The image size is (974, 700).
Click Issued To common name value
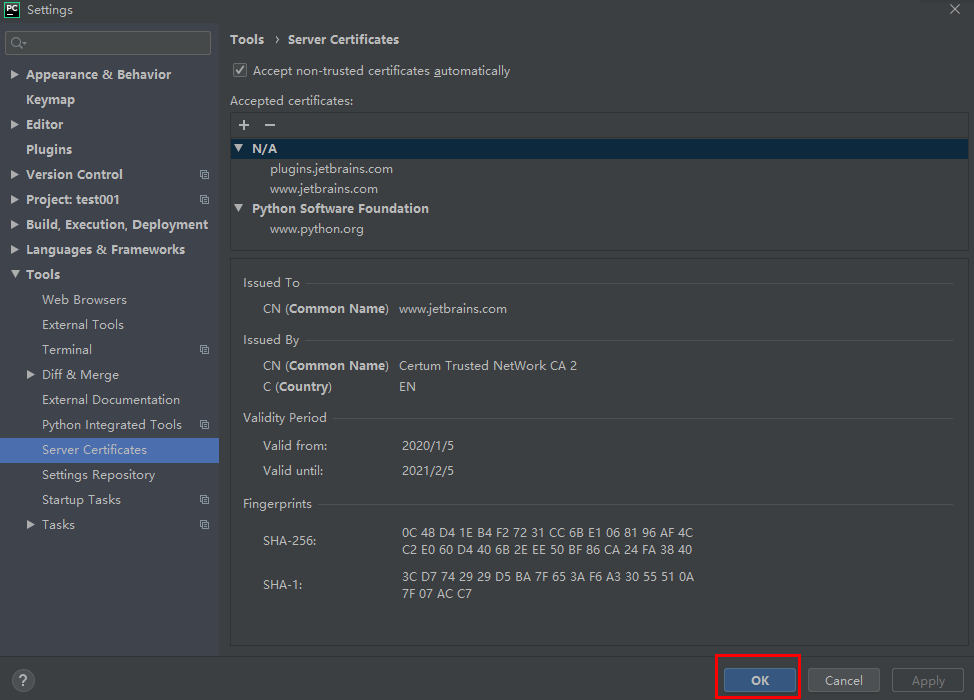tap(453, 309)
